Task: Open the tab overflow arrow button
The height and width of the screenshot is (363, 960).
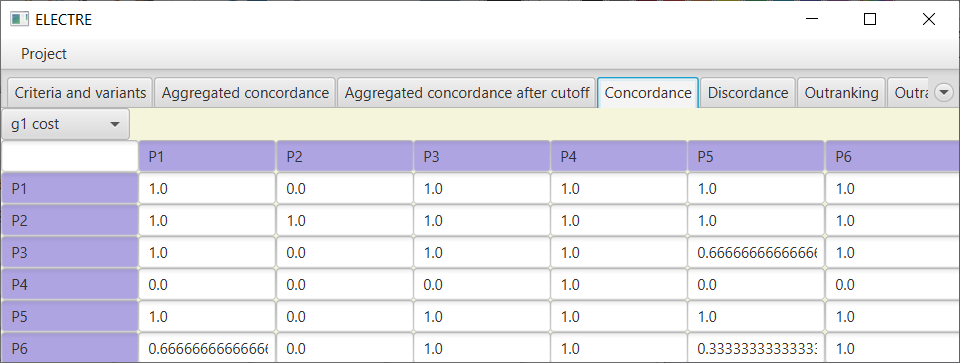Action: click(944, 93)
